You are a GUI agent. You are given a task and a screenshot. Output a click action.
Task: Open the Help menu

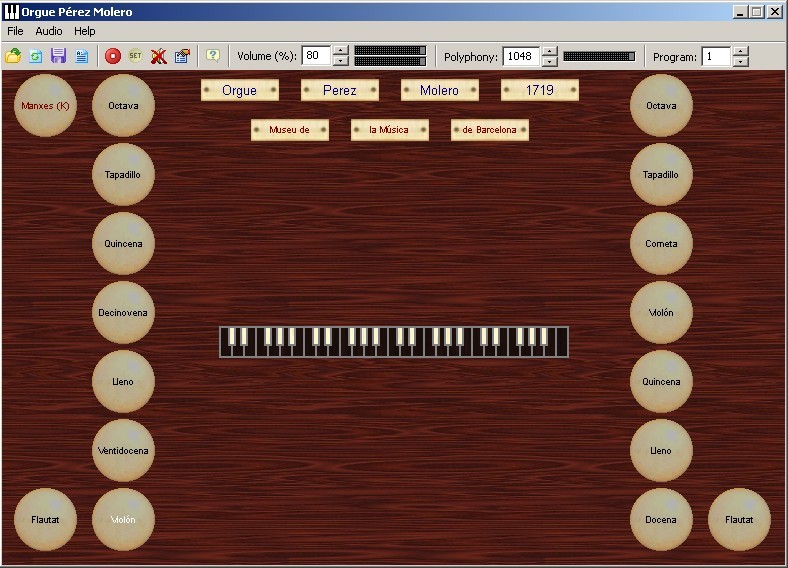[x=84, y=31]
